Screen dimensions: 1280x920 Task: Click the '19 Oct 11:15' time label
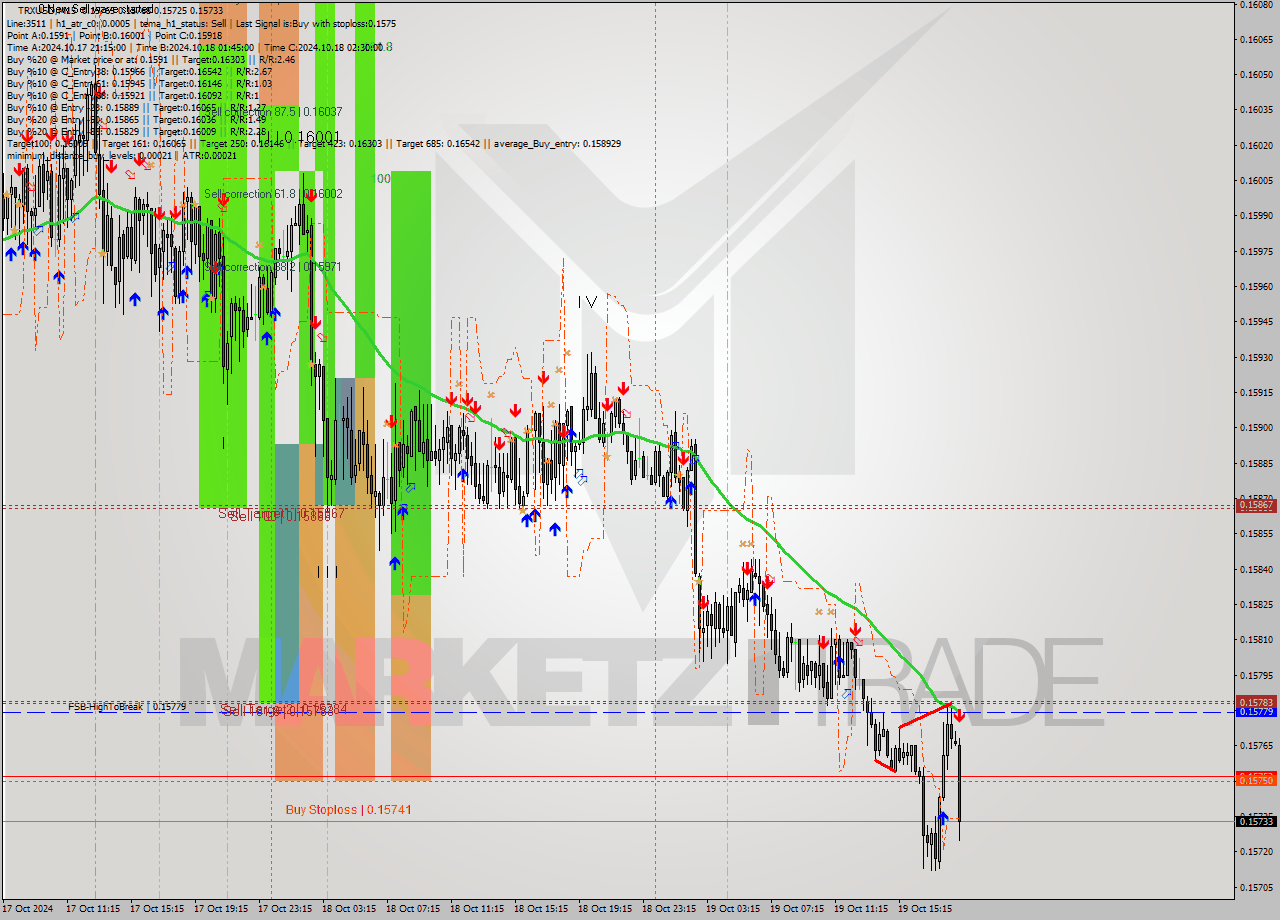(x=861, y=909)
